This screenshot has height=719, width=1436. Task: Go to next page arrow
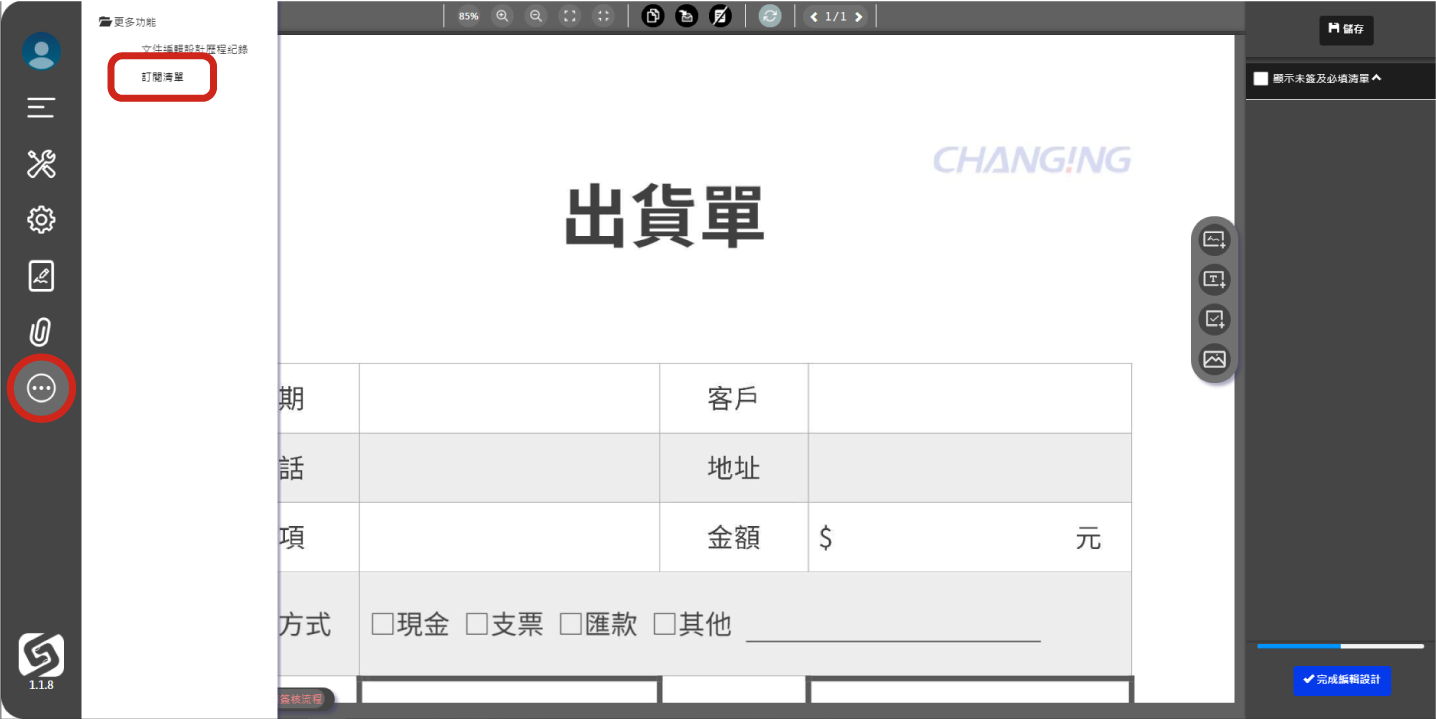click(858, 17)
